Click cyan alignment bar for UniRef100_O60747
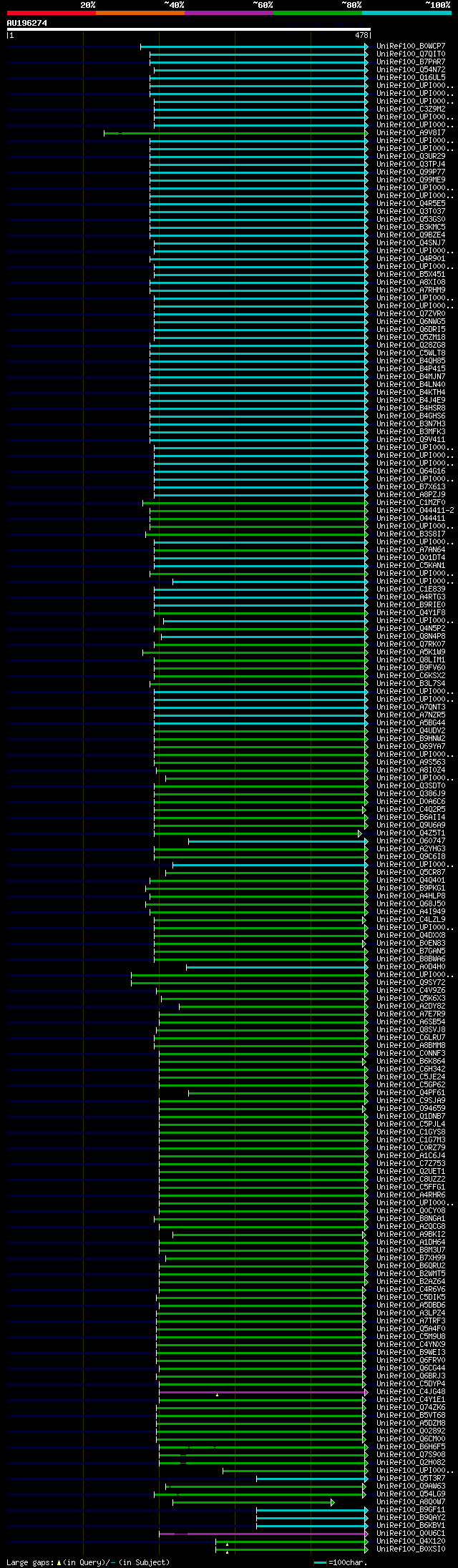Image resolution: width=458 pixels, height=1568 pixels. [x=278, y=841]
